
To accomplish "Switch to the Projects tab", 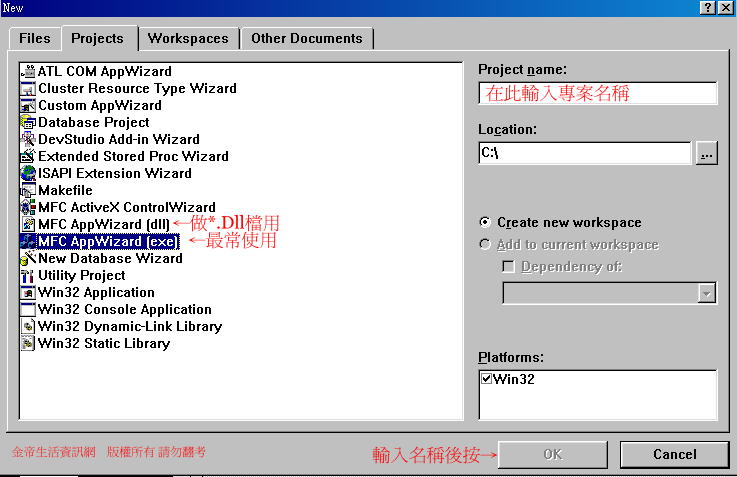I will click(x=98, y=38).
